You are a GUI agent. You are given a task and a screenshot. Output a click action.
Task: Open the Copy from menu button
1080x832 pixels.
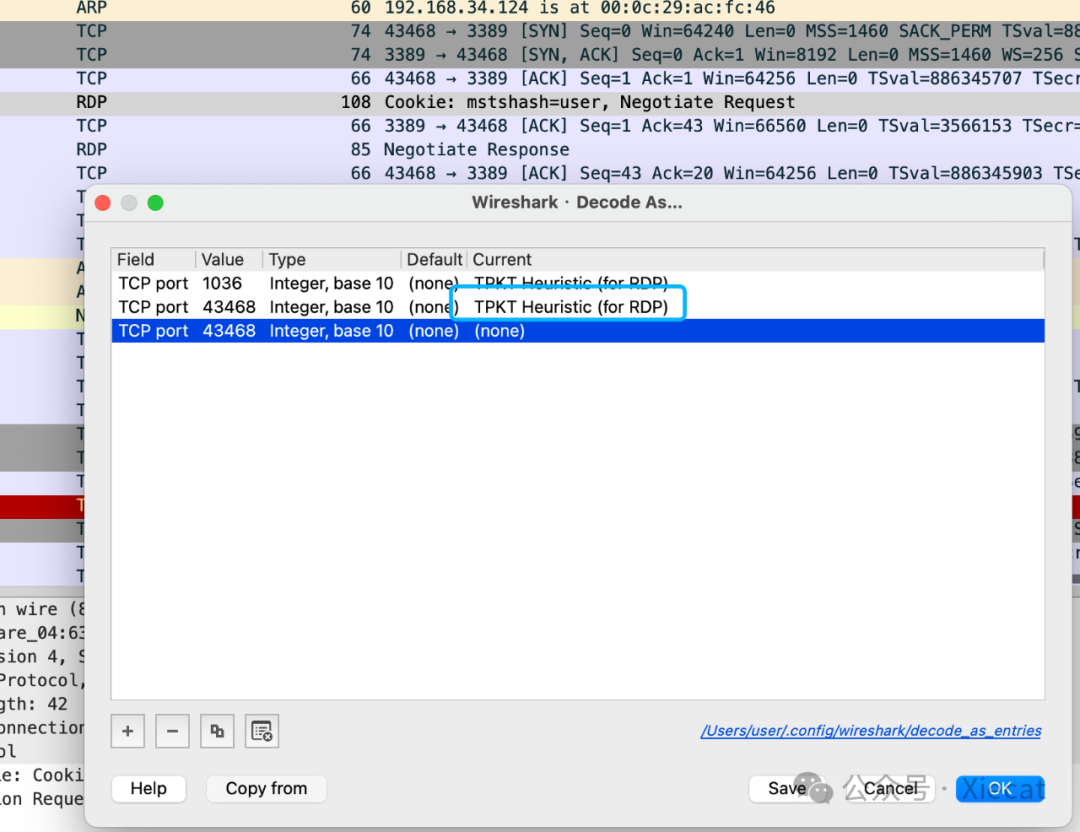[266, 788]
